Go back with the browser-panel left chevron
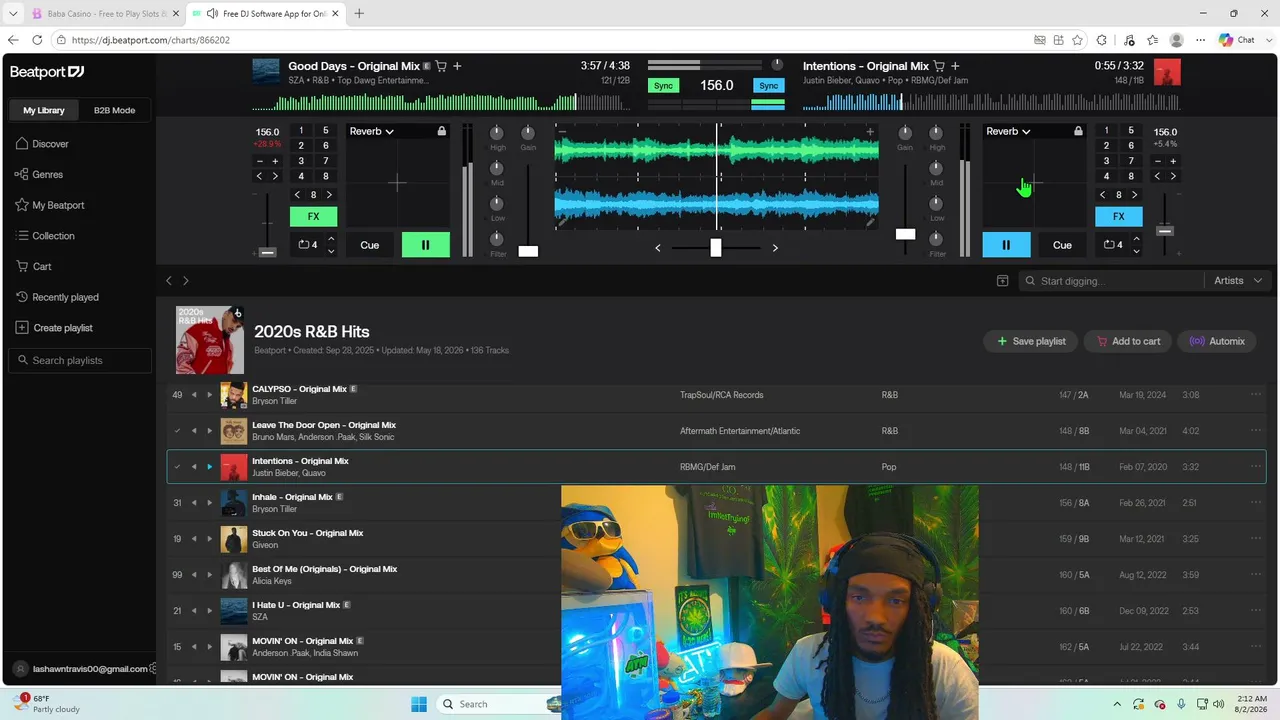 [169, 281]
